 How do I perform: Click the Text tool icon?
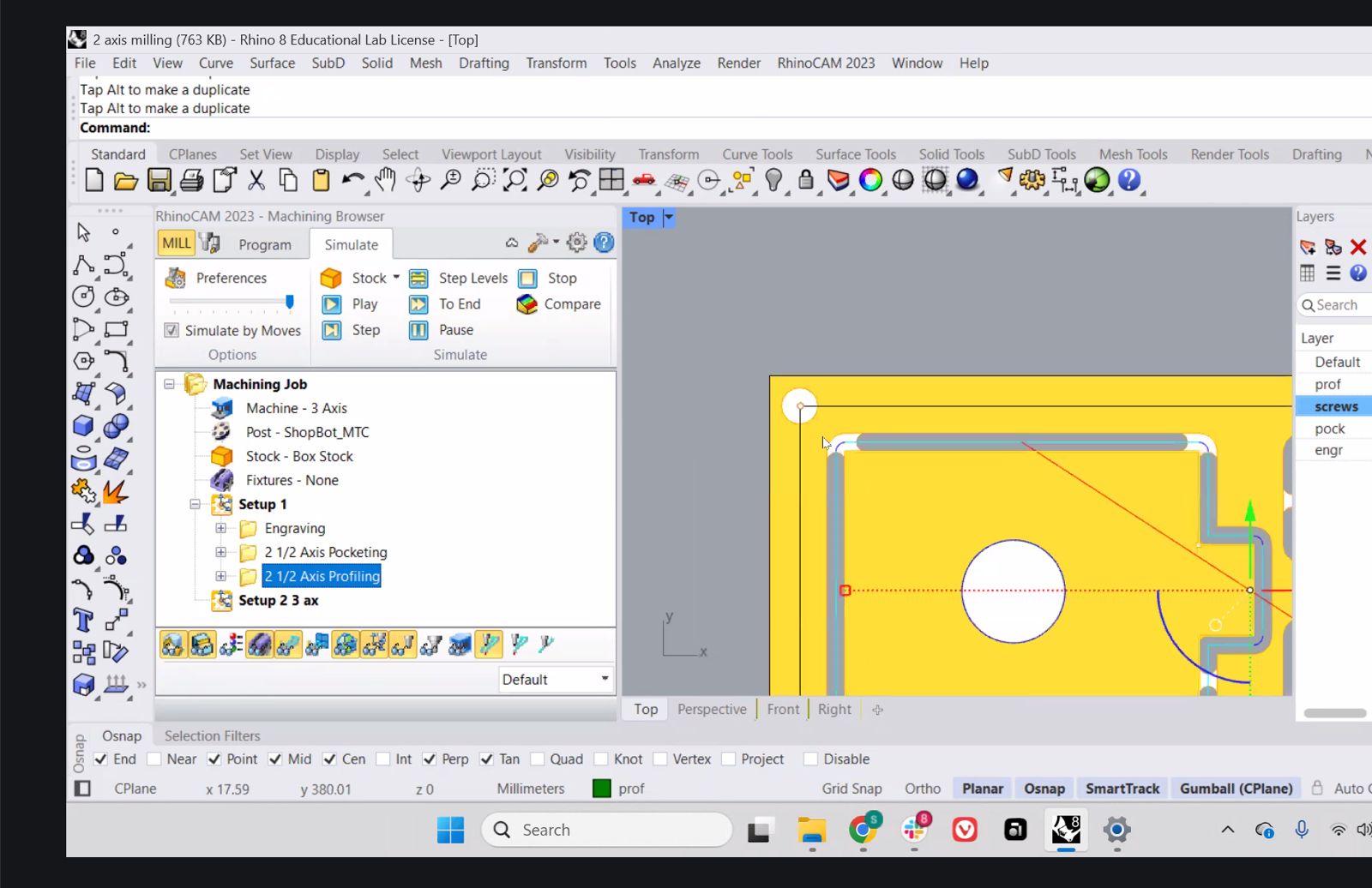(83, 620)
